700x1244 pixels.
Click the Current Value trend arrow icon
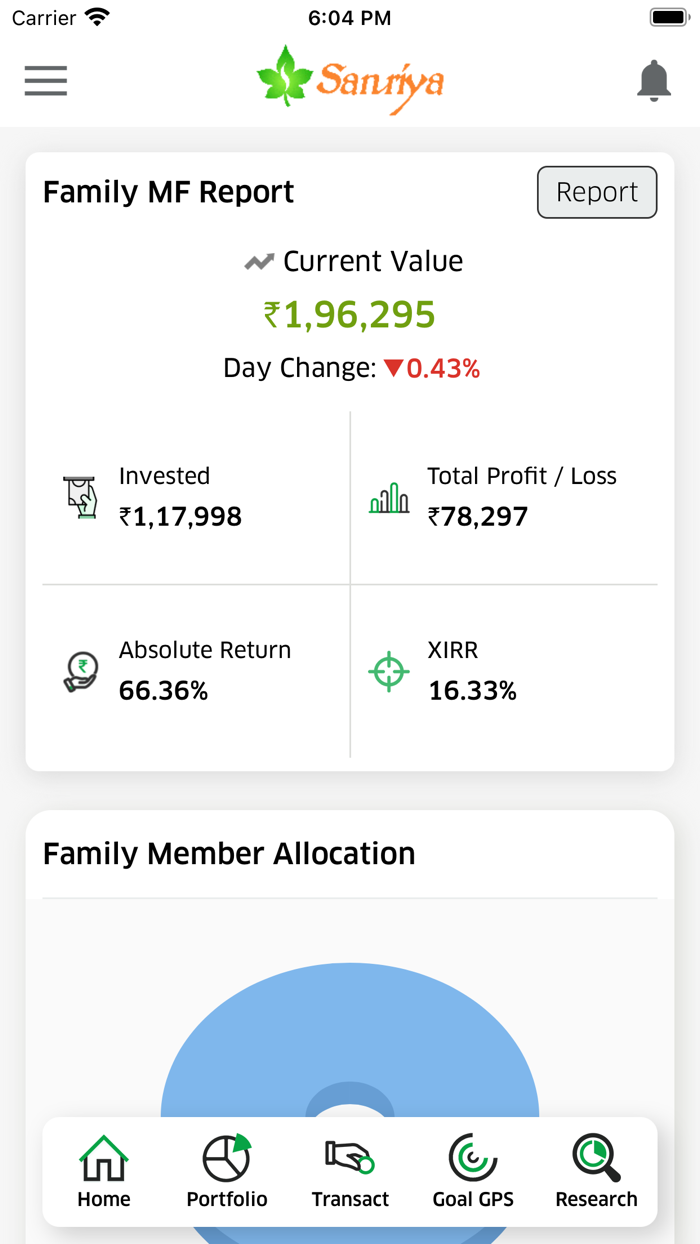tap(259, 260)
